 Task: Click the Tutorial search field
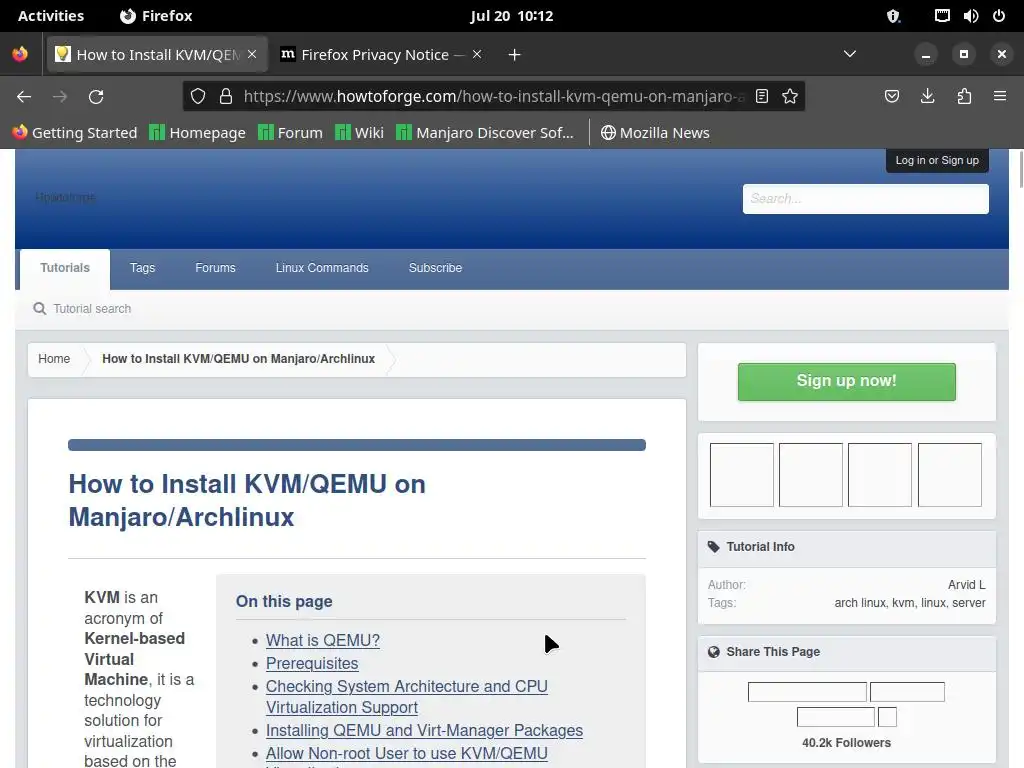(x=92, y=309)
